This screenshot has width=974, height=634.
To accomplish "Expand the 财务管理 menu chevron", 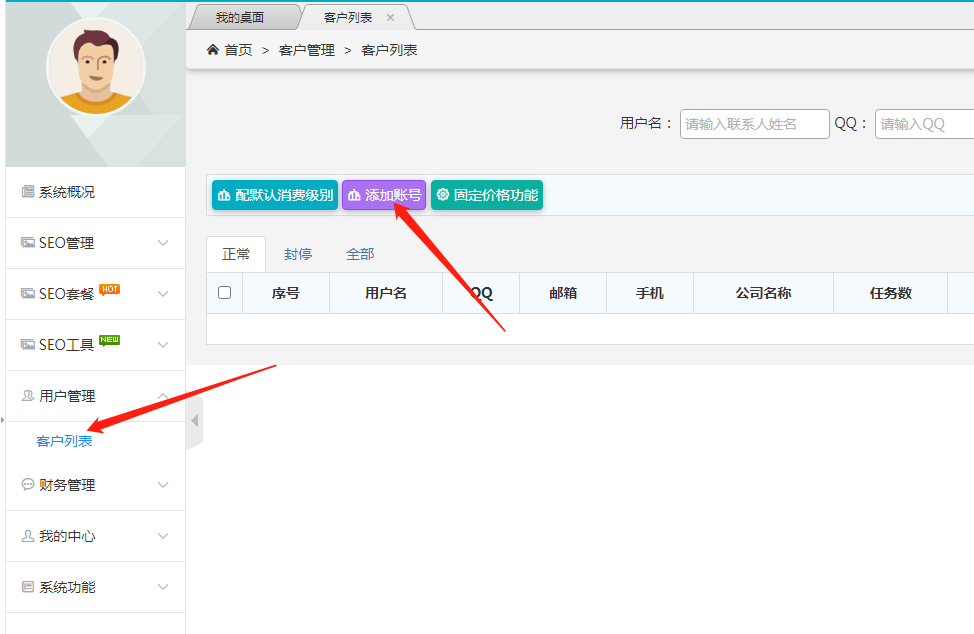I will 163,485.
